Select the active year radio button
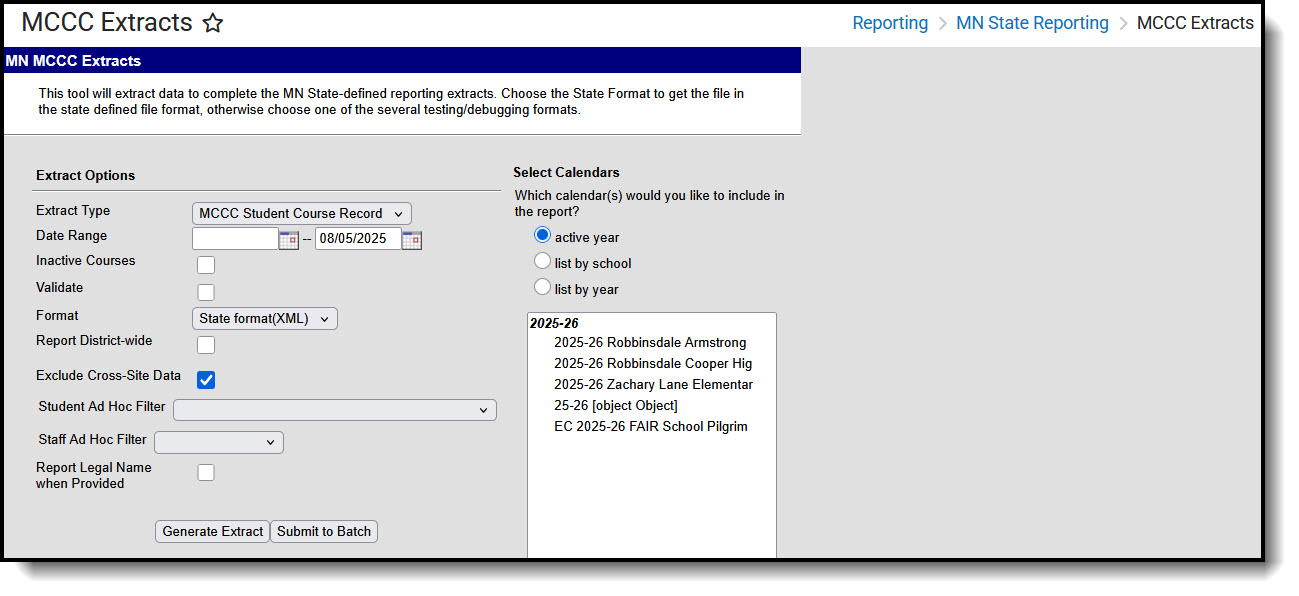The height and width of the screenshot is (596, 1299). (x=543, y=236)
